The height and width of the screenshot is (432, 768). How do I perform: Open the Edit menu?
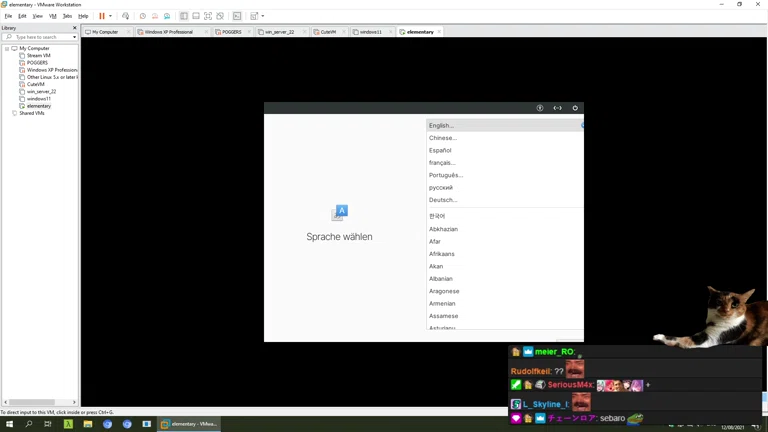tap(22, 16)
